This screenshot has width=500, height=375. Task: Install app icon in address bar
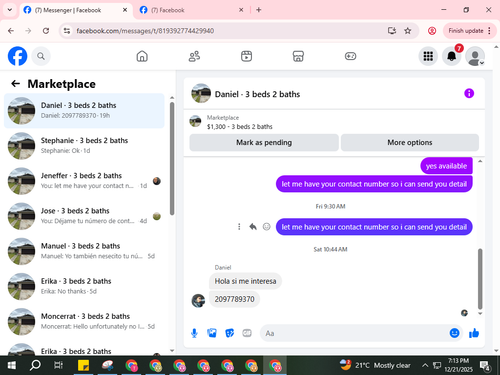point(392,31)
